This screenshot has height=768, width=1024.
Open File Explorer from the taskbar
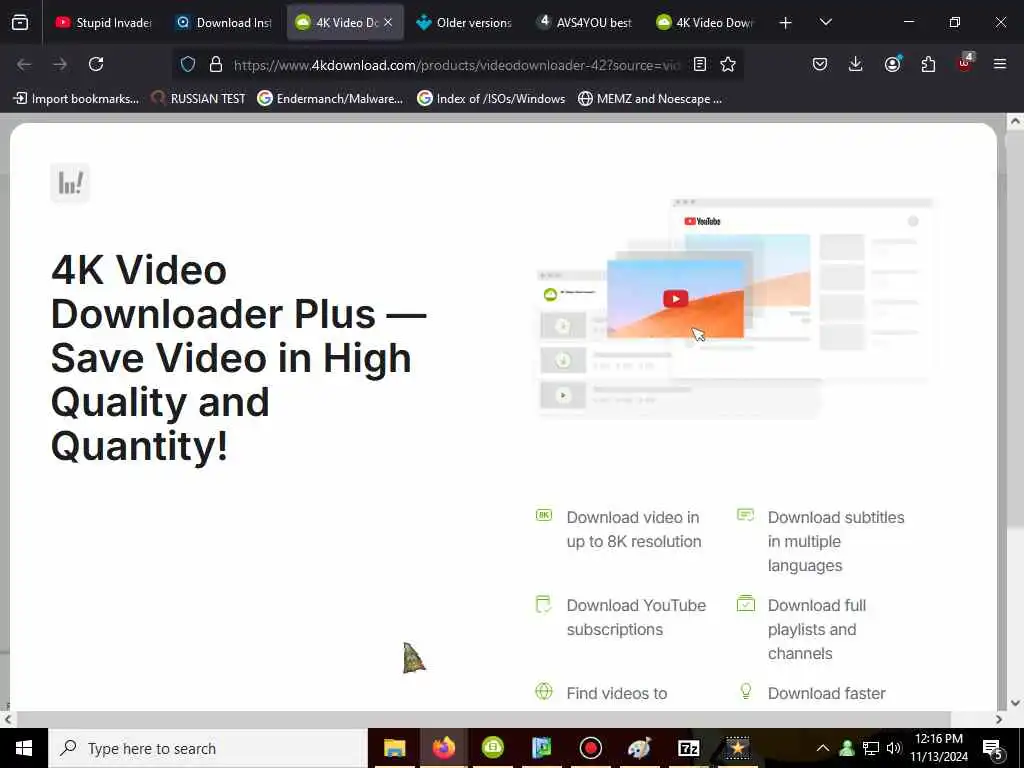394,748
